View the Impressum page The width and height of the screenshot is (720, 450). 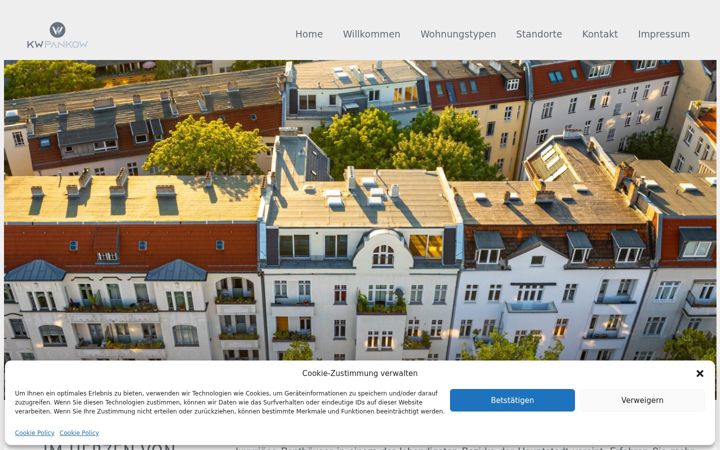pos(664,34)
